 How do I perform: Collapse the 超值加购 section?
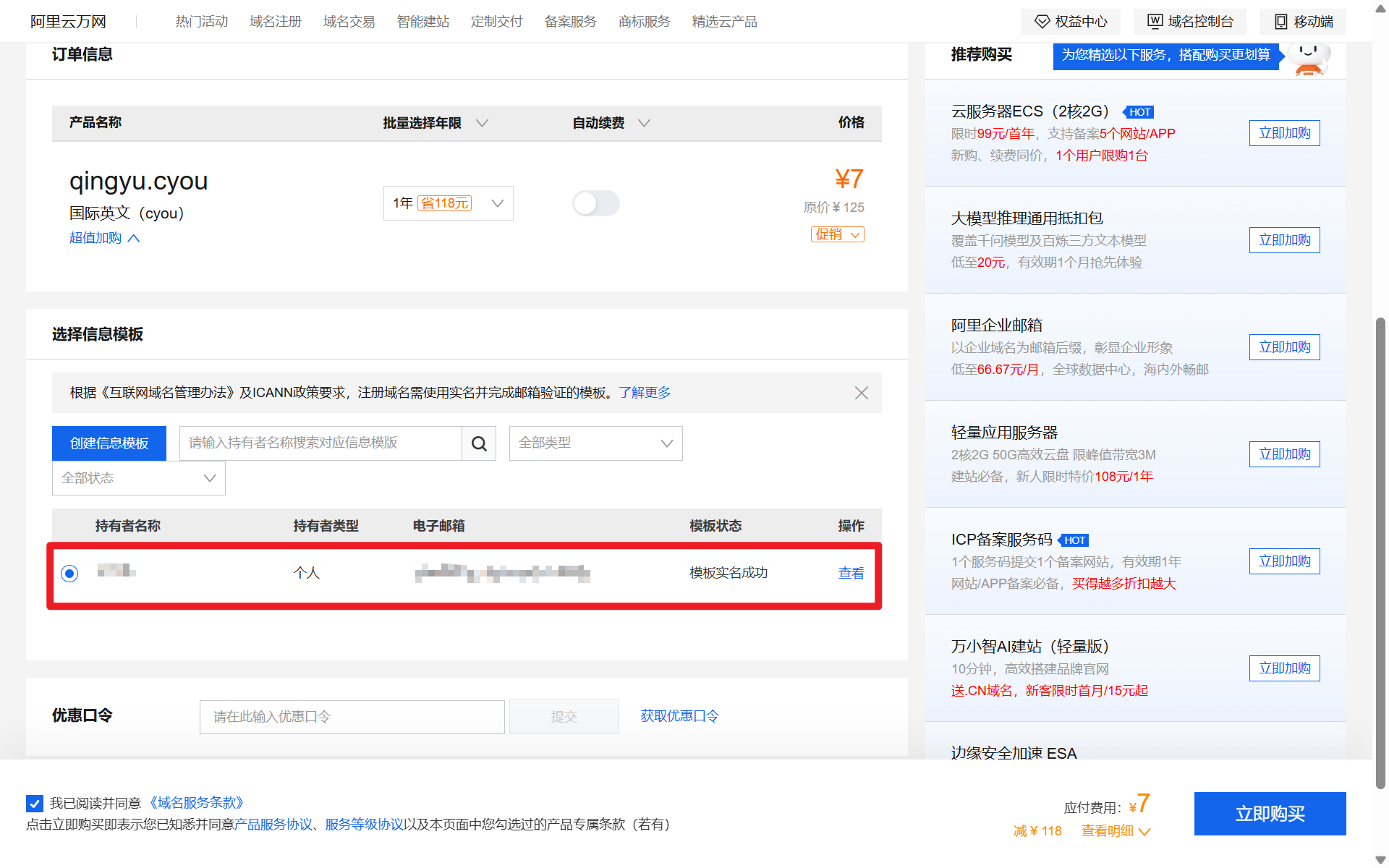point(105,238)
